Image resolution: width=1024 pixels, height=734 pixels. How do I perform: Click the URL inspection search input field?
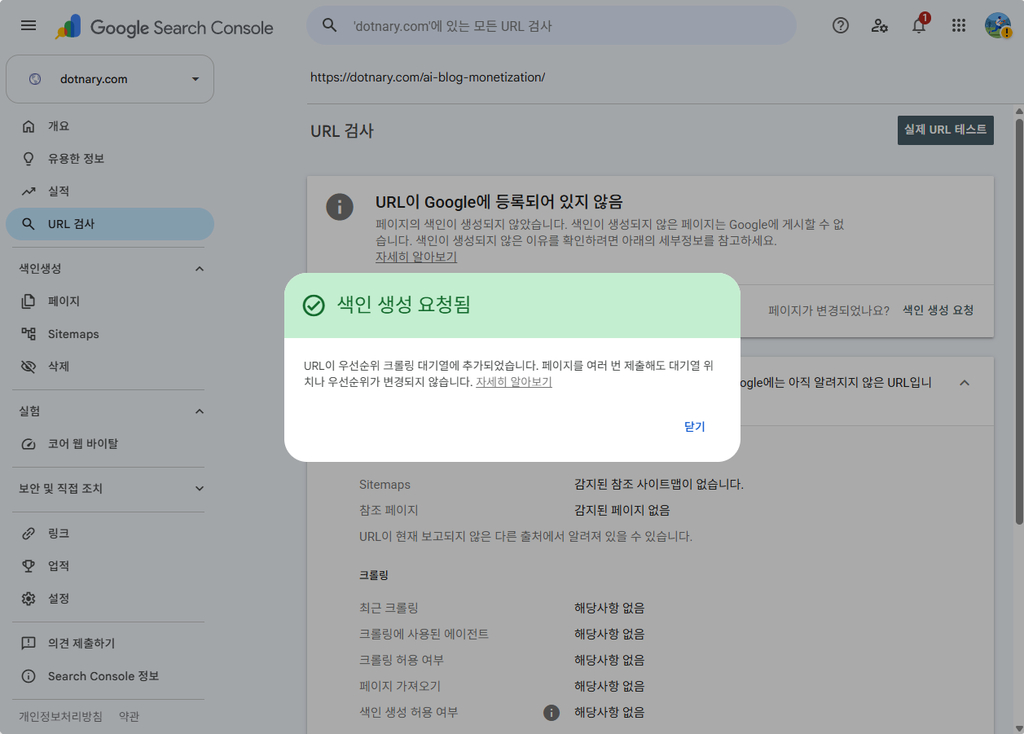click(x=551, y=26)
